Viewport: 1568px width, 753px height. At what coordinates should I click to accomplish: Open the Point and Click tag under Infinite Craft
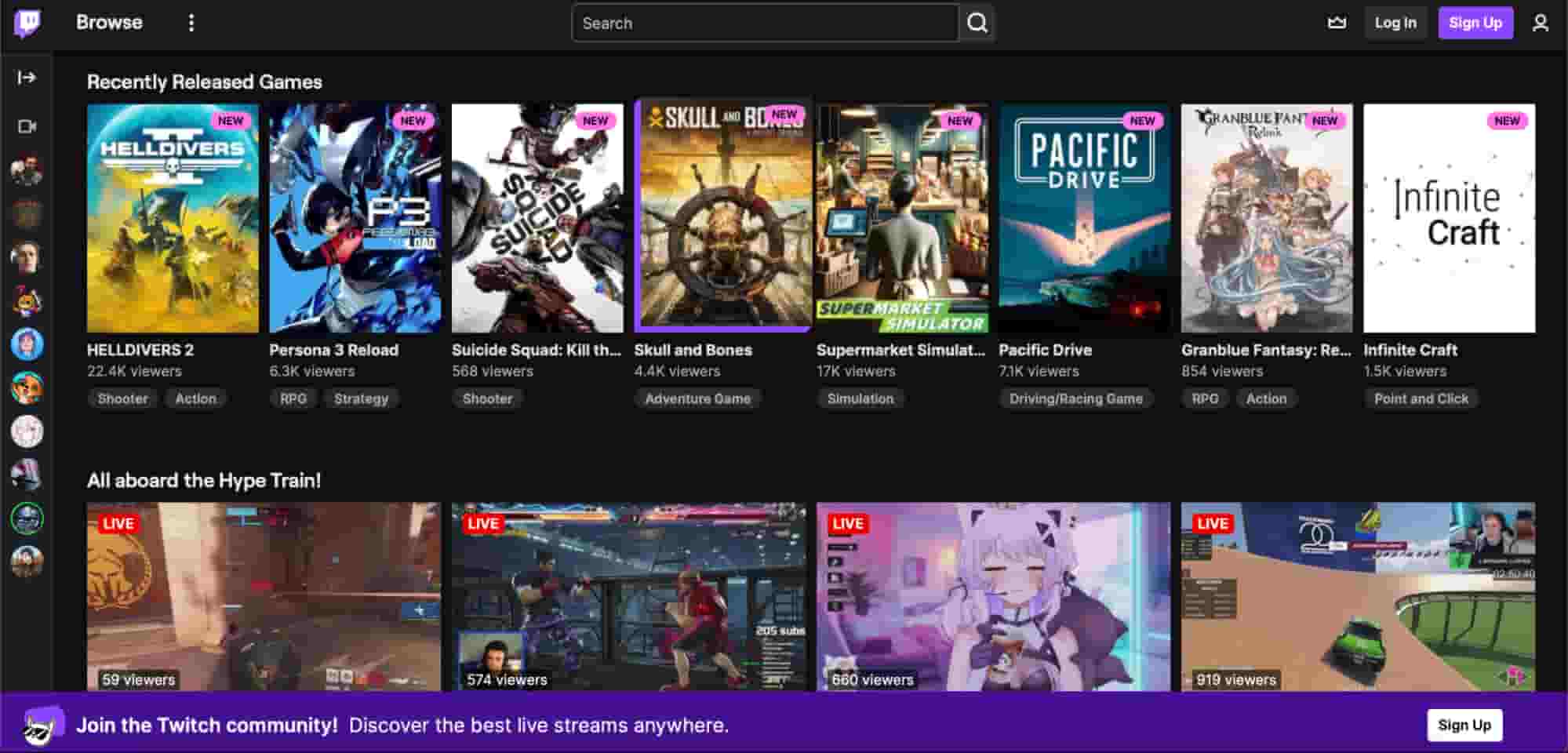(1421, 398)
